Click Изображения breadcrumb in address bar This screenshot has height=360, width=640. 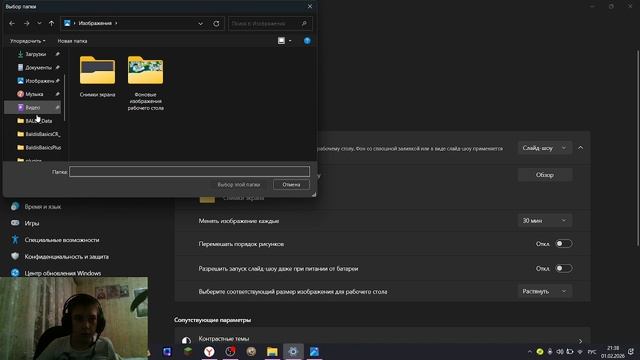click(95, 23)
